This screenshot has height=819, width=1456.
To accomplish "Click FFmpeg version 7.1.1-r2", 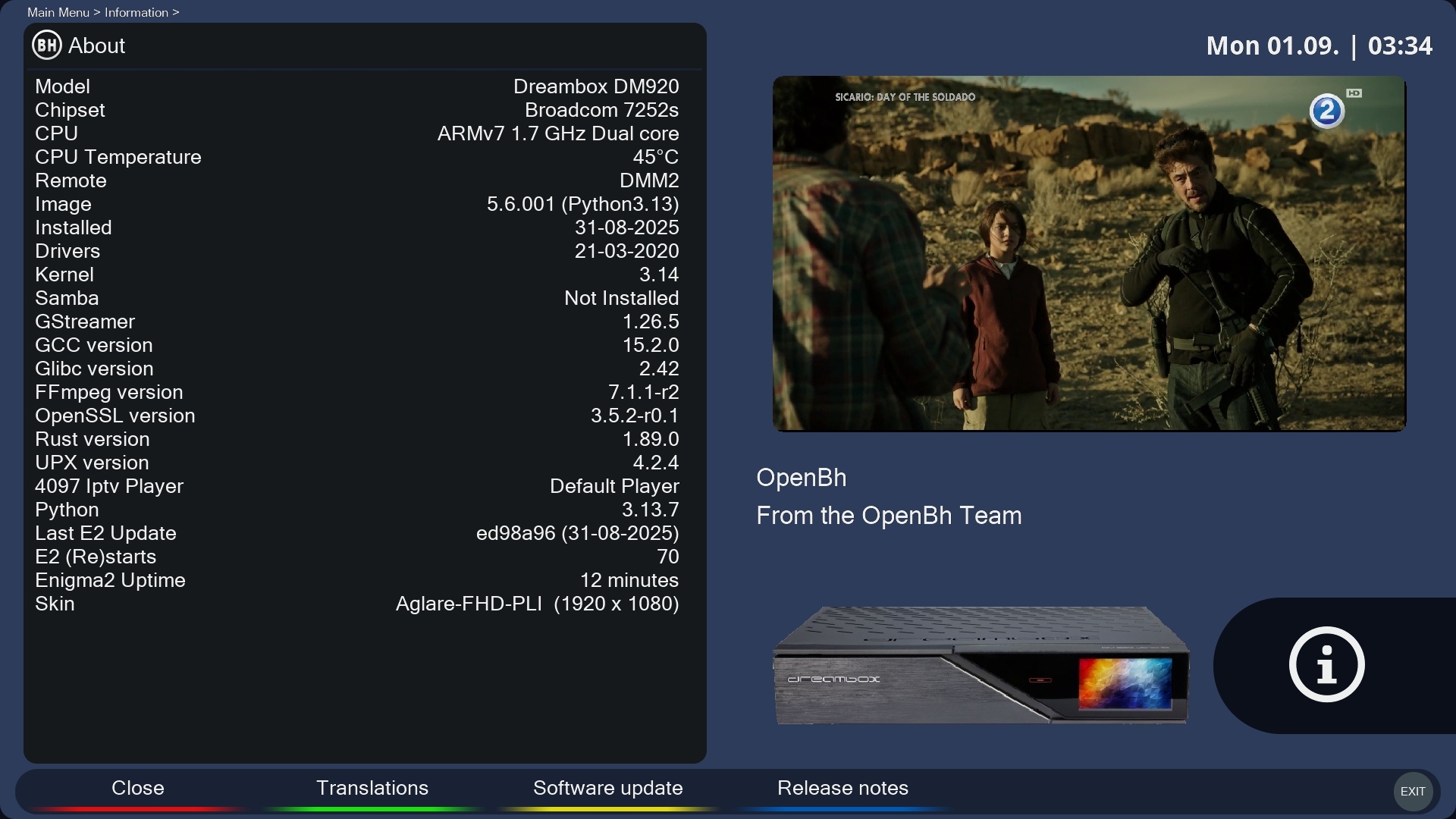I will point(643,392).
